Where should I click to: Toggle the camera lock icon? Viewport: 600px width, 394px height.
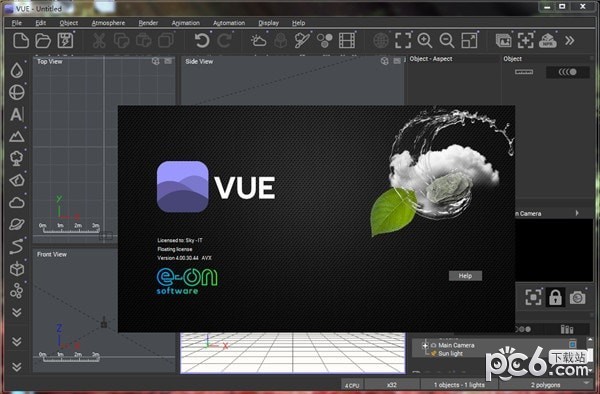point(555,297)
